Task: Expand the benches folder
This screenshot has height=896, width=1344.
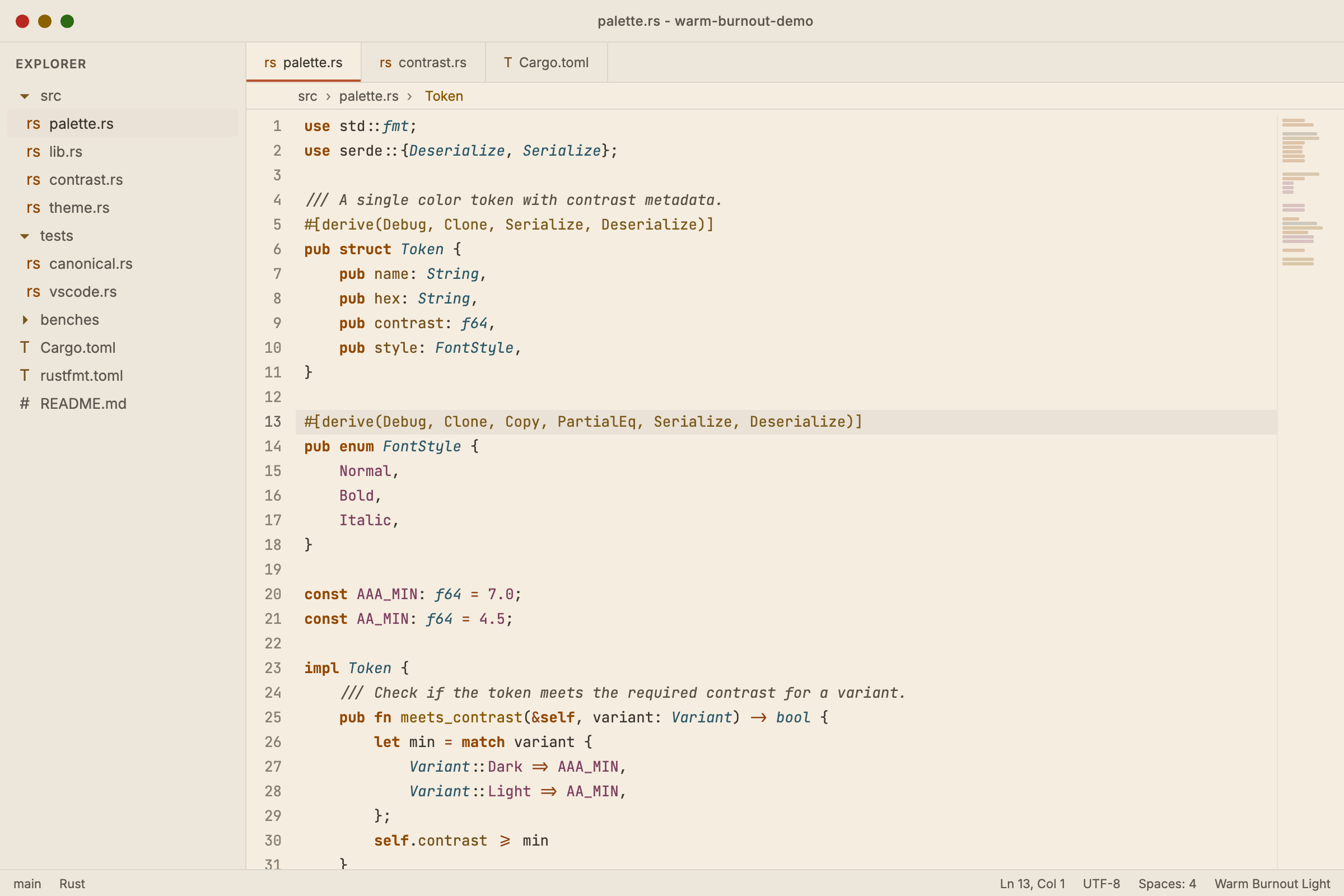Action: [25, 319]
